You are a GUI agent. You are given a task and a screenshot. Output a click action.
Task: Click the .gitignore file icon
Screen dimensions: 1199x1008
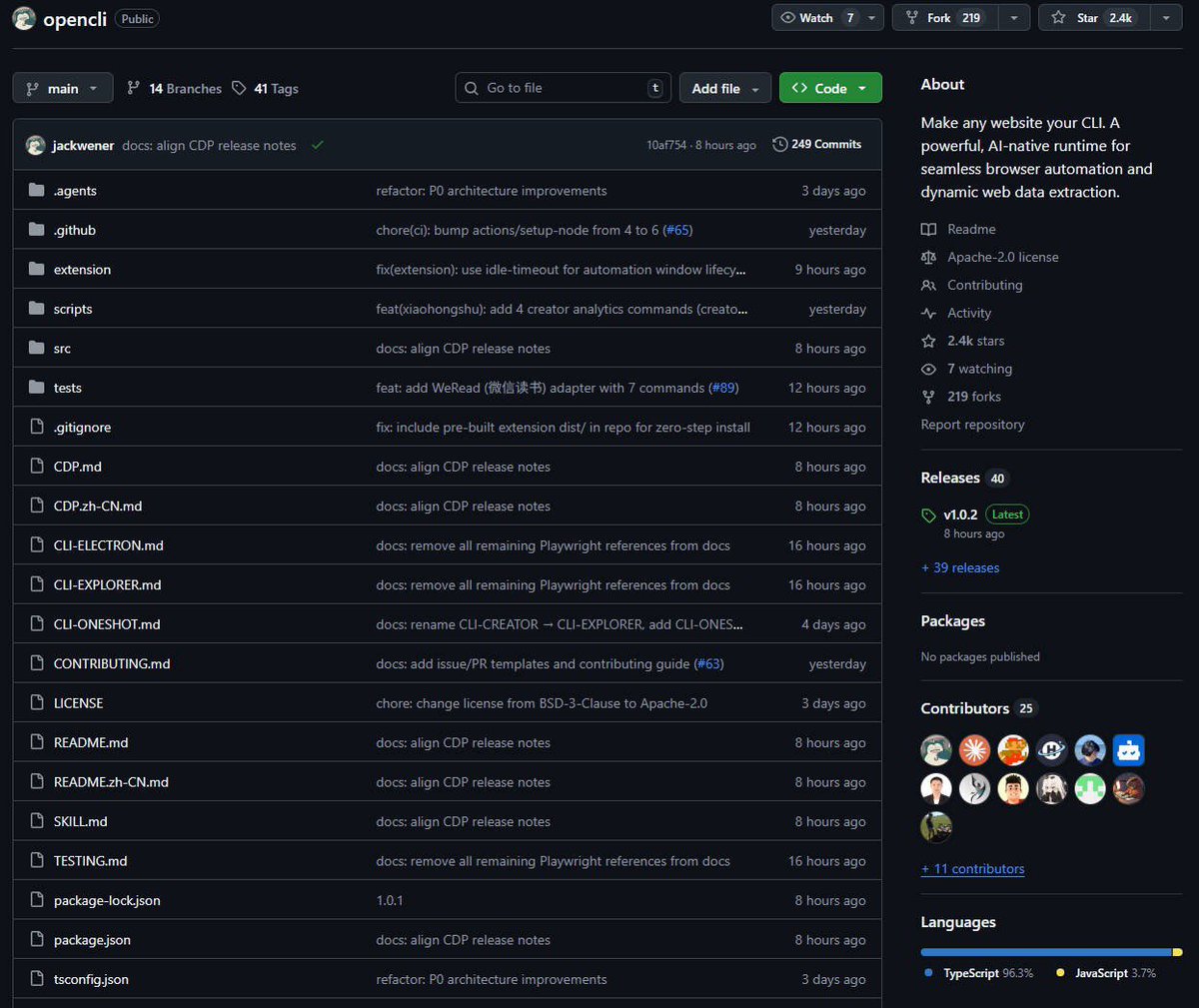point(37,427)
